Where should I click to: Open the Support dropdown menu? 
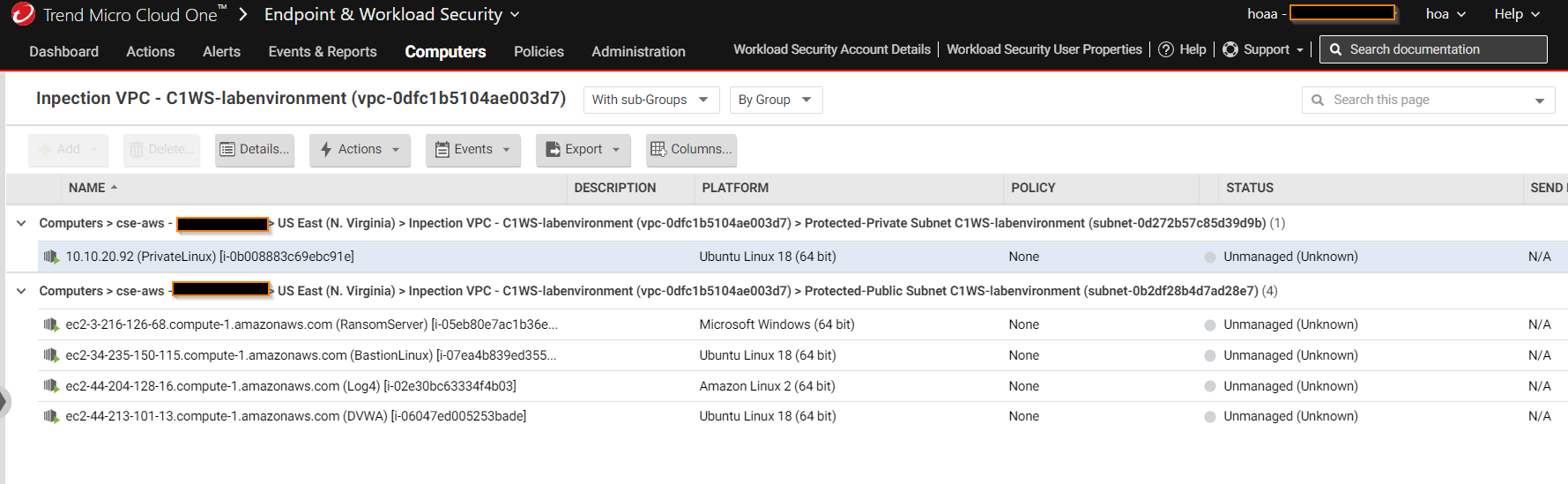click(1263, 49)
